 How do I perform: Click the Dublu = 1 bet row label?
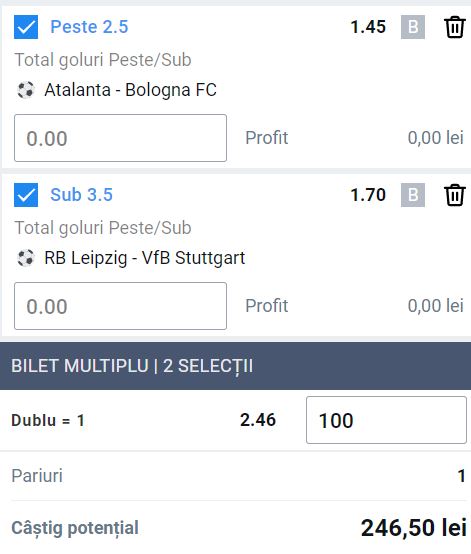(x=48, y=420)
